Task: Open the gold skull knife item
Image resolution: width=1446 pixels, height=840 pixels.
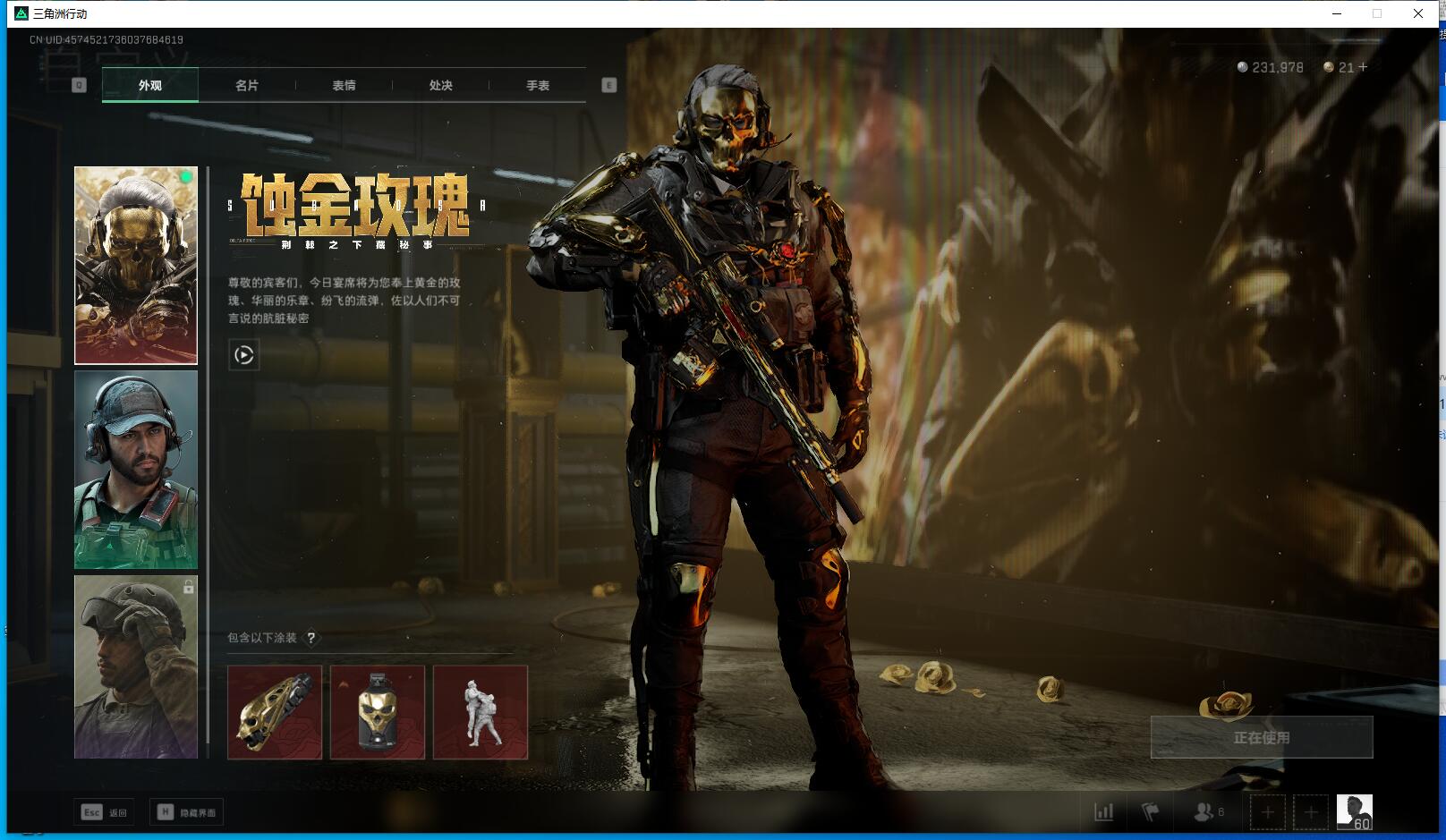Action: click(x=275, y=712)
